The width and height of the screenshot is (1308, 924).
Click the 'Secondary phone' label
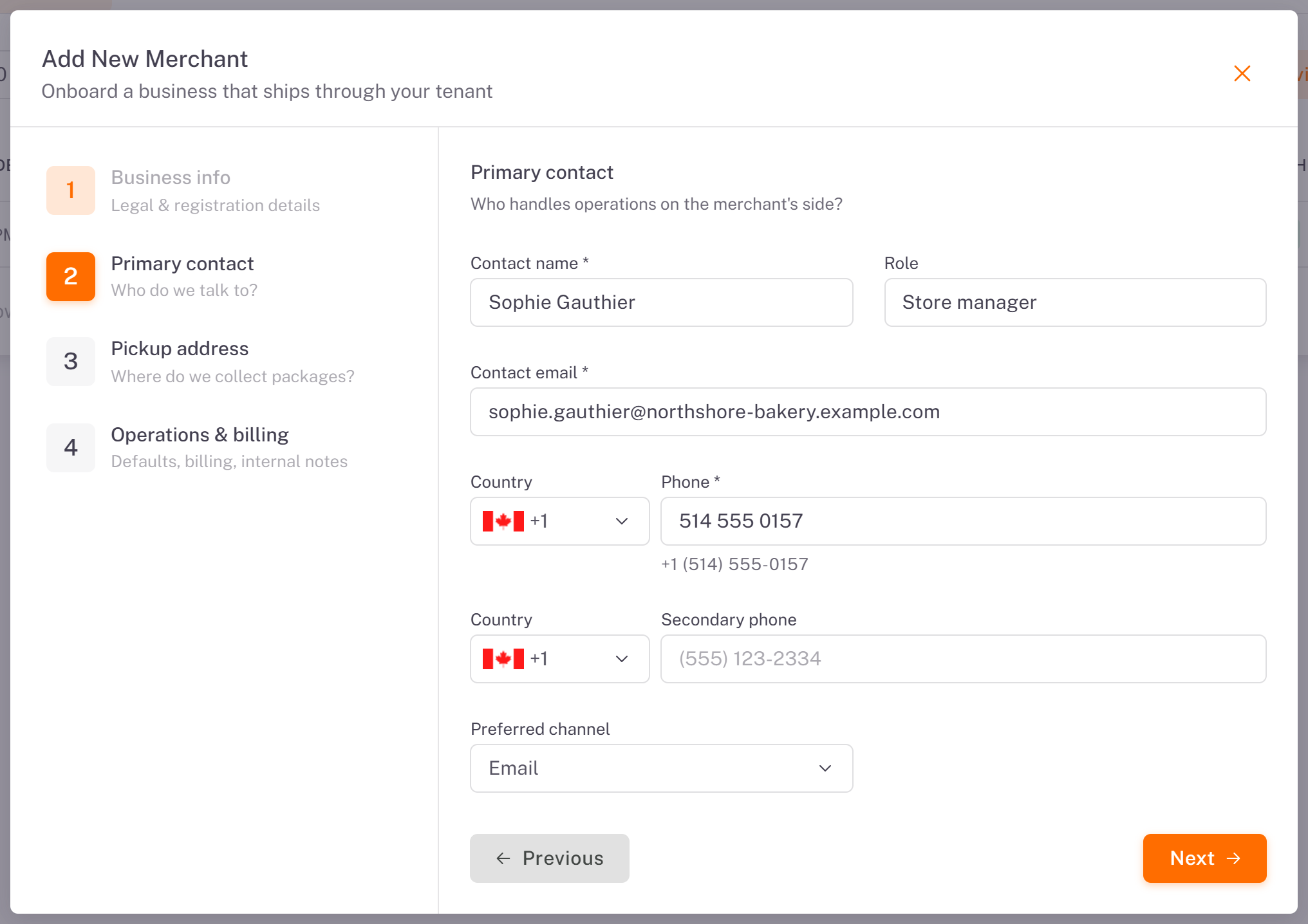729,620
